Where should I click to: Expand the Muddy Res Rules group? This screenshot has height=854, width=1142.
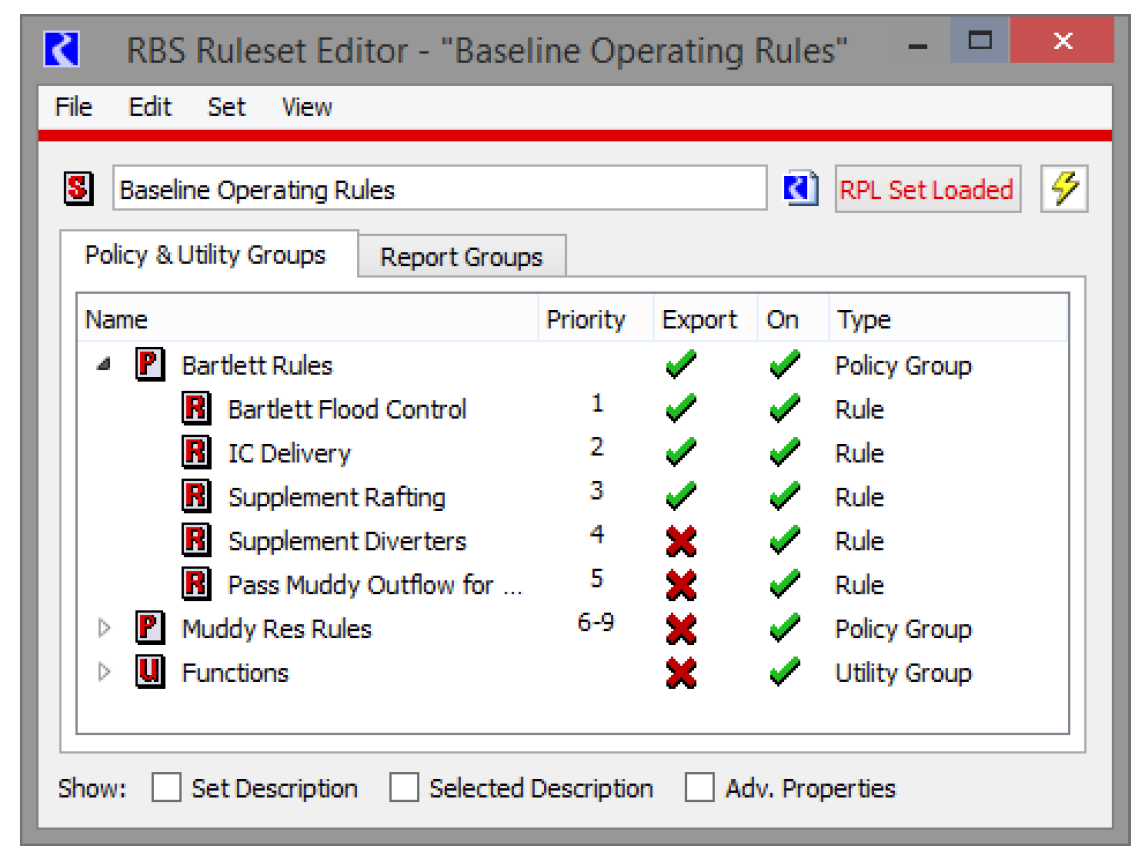pyautogui.click(x=103, y=629)
